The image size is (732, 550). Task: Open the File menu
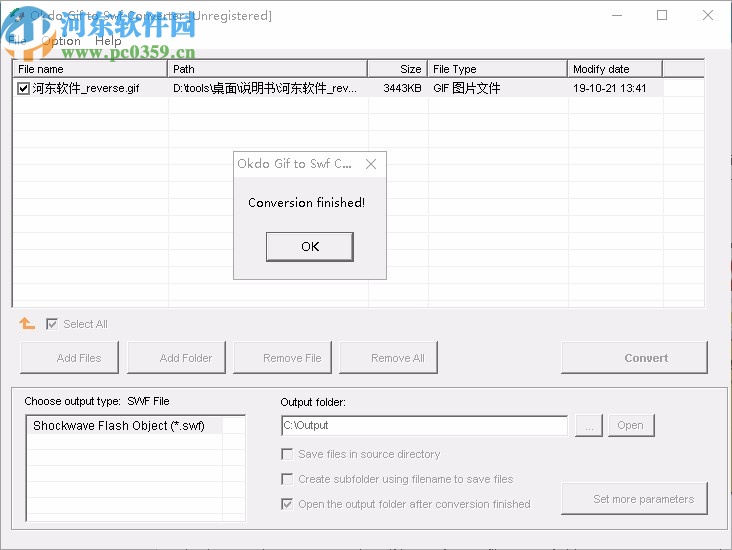click(17, 41)
